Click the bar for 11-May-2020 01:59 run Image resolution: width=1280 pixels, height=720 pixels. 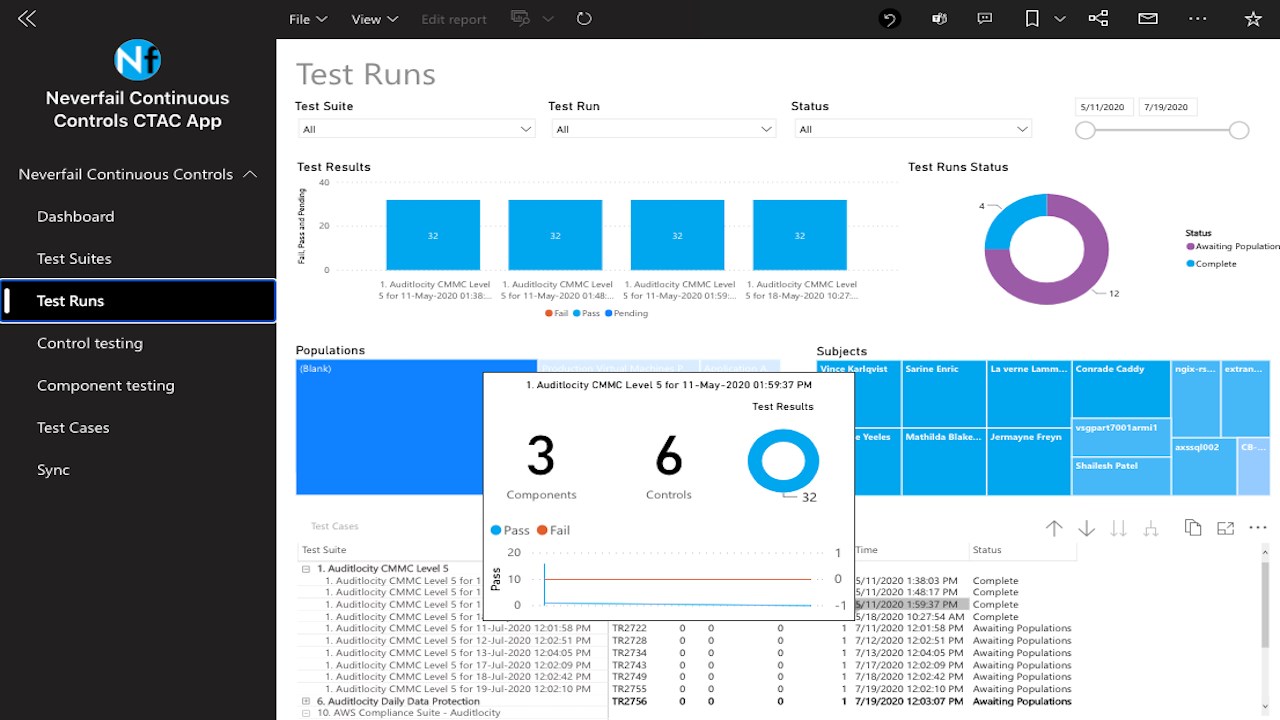[677, 235]
